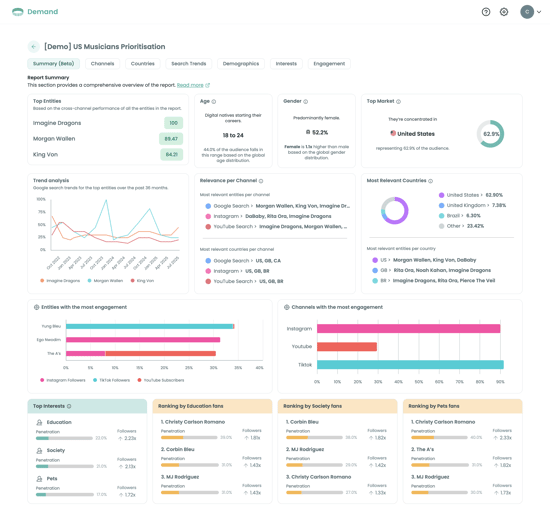Click the King Von 84.21 badge
This screenshot has height=520, width=550.
click(x=172, y=154)
